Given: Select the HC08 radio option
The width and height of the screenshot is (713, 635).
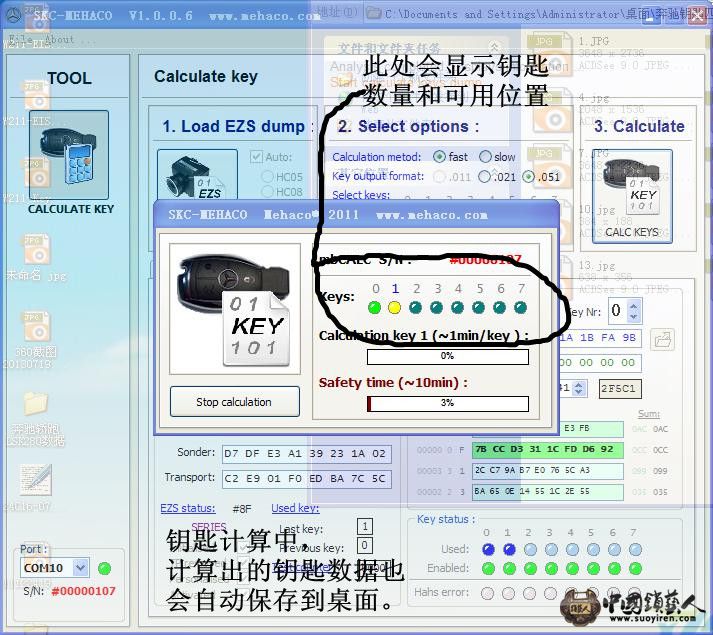Looking at the screenshot, I should pyautogui.click(x=267, y=192).
